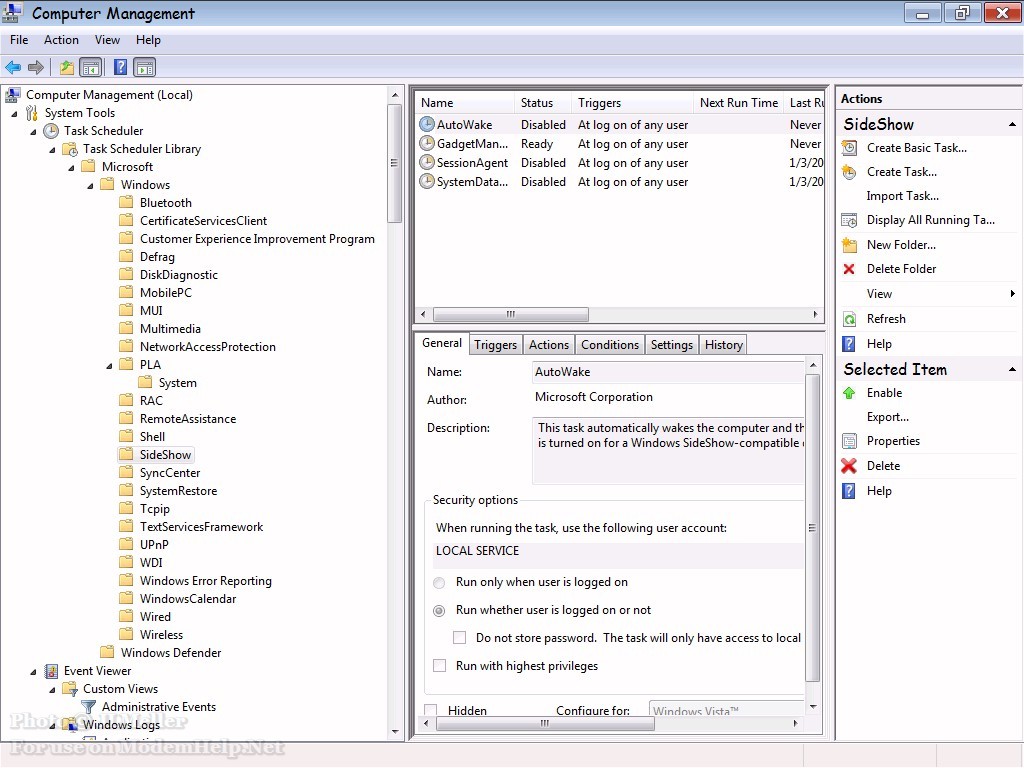Viewport: 1024px width, 768px height.
Task: Click the Name column header
Action: click(x=464, y=103)
